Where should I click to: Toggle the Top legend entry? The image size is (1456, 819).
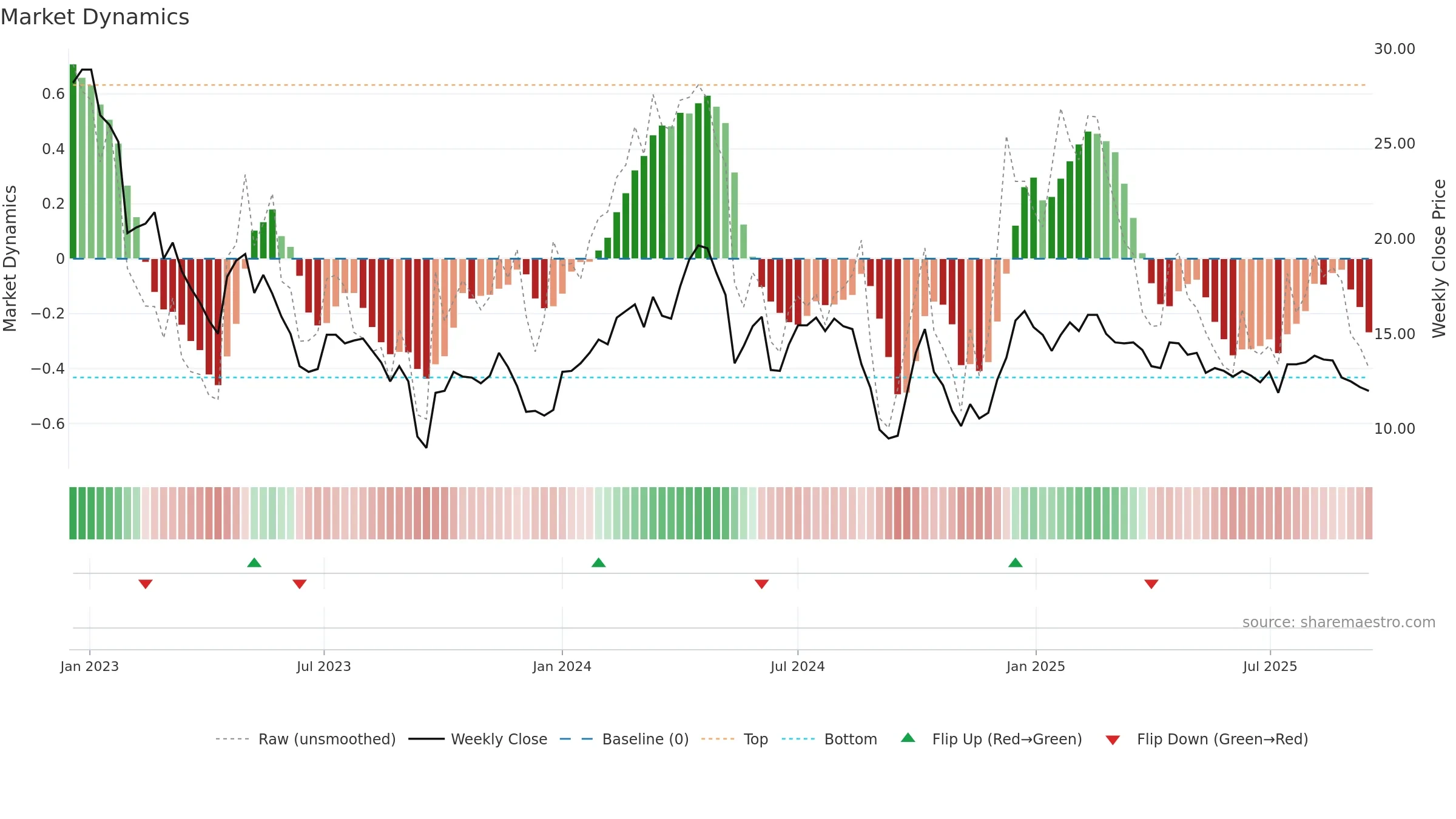734,739
